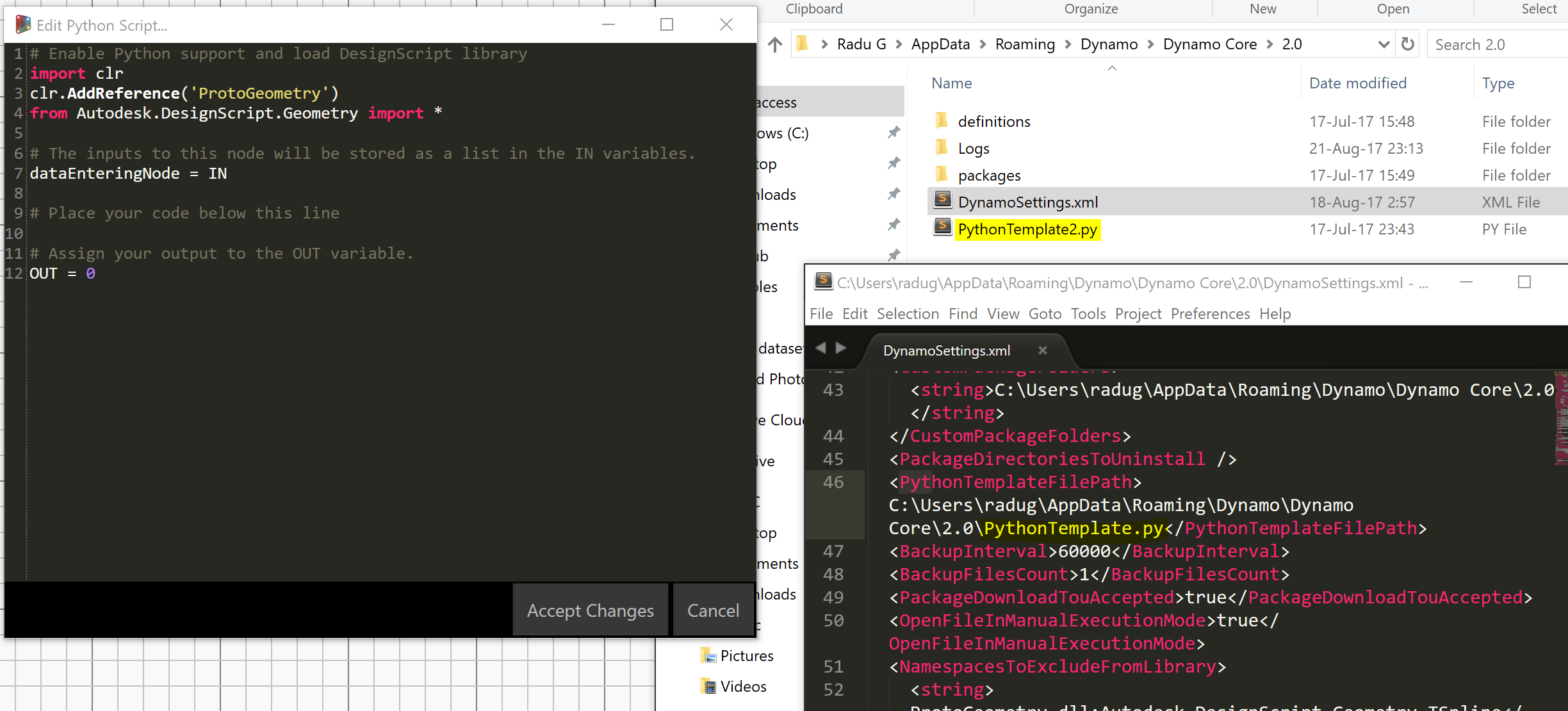Toggle the pin next to Desktop
Viewport: 1568px width, 711px height.
coord(894,163)
